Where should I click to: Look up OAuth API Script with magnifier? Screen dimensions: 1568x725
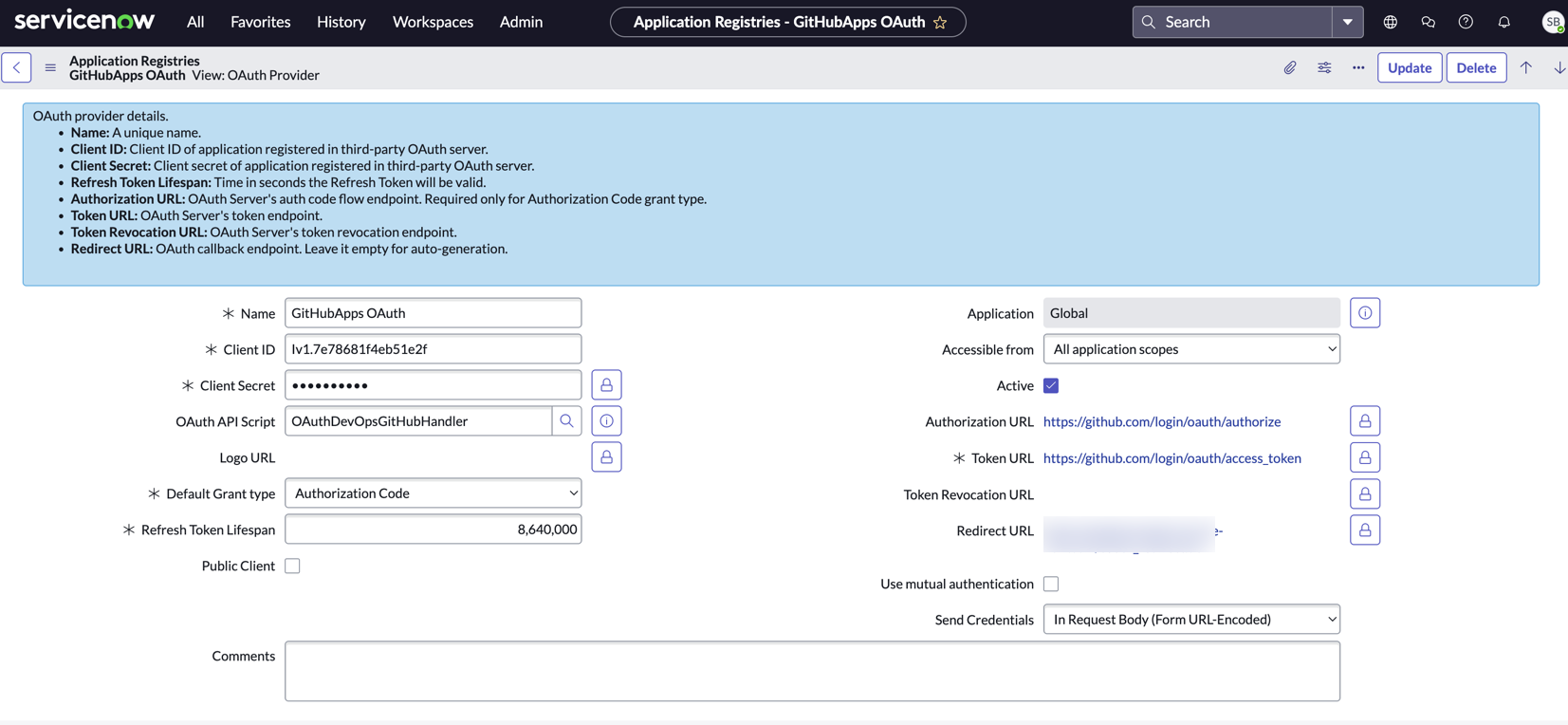566,421
